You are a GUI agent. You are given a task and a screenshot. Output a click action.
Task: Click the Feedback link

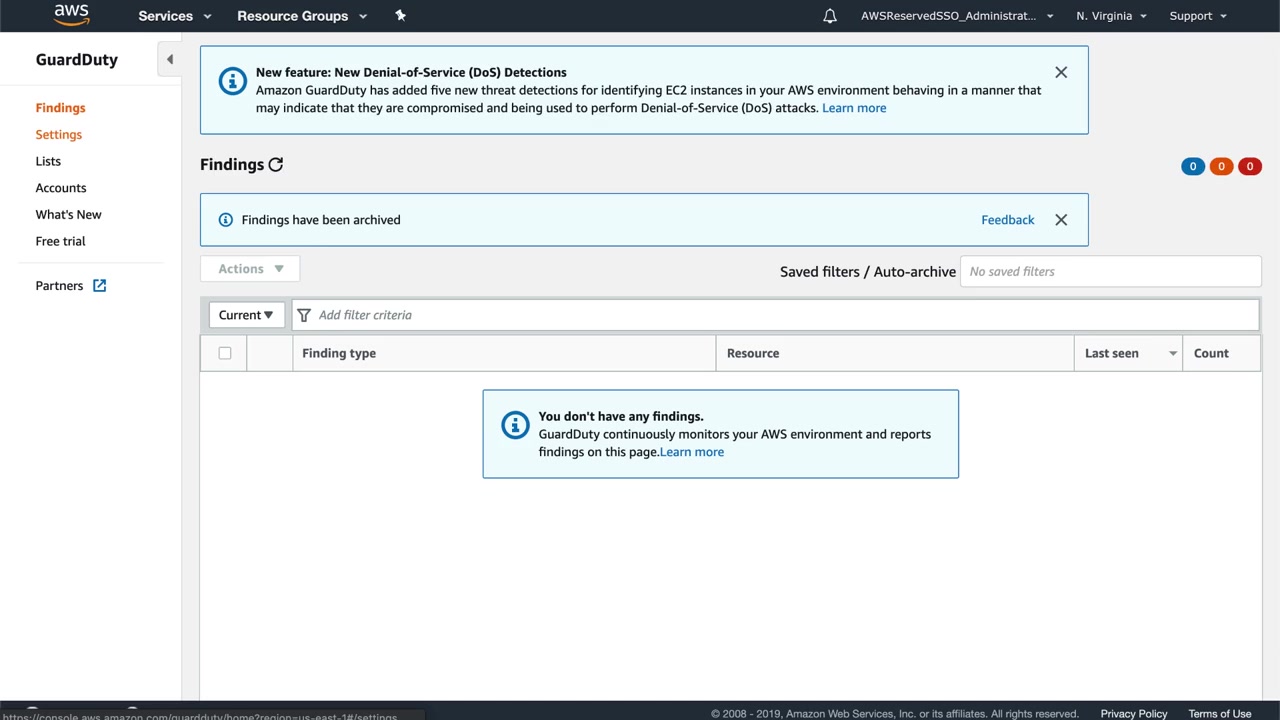pos(1007,220)
